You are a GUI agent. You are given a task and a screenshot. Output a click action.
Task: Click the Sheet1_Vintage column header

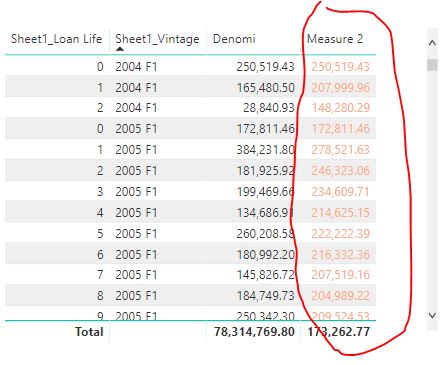(157, 39)
